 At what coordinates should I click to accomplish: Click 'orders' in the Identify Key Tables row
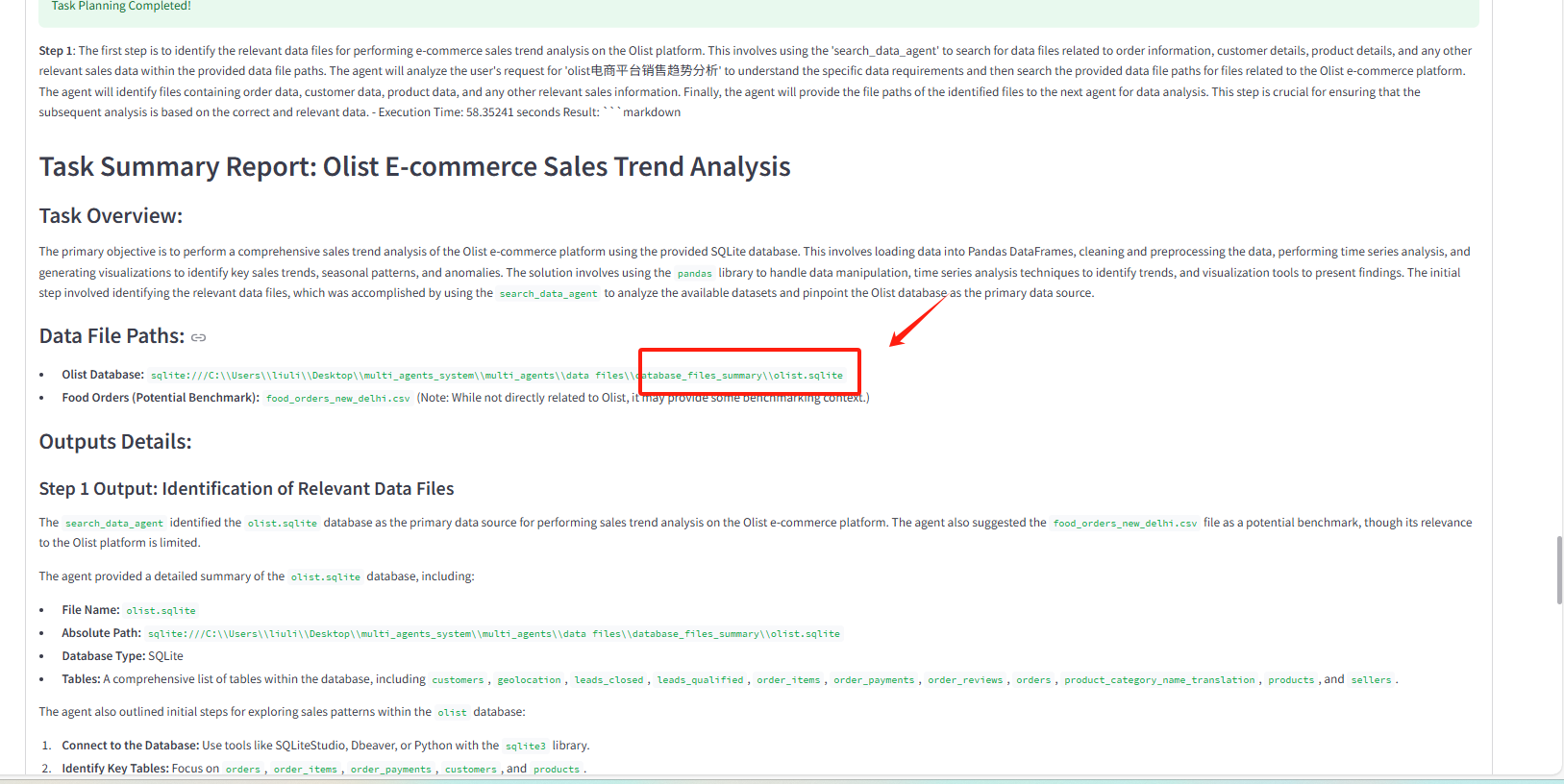[243, 770]
